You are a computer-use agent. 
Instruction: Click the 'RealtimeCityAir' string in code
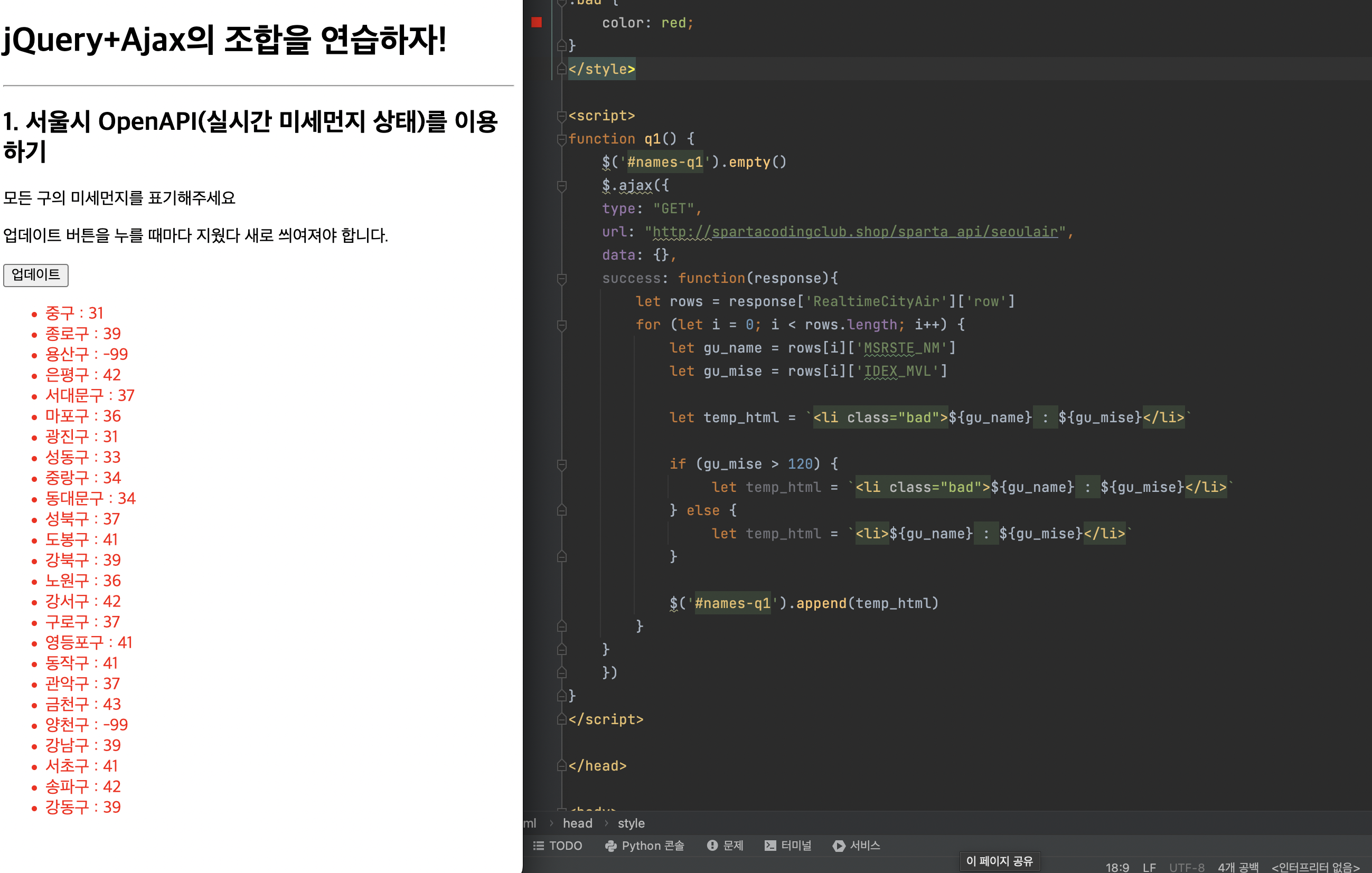876,302
